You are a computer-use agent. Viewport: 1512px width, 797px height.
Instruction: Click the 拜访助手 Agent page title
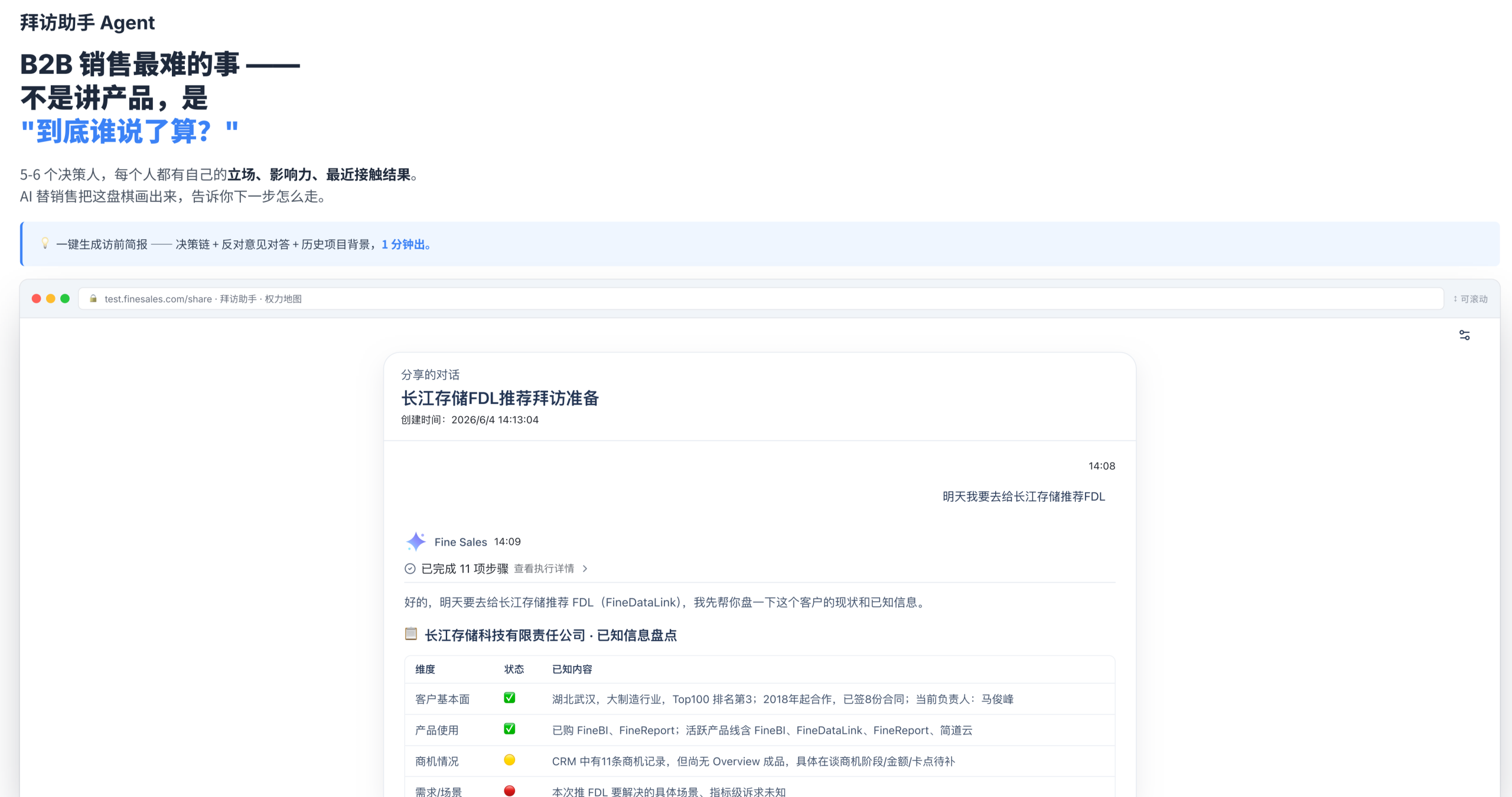(x=87, y=22)
